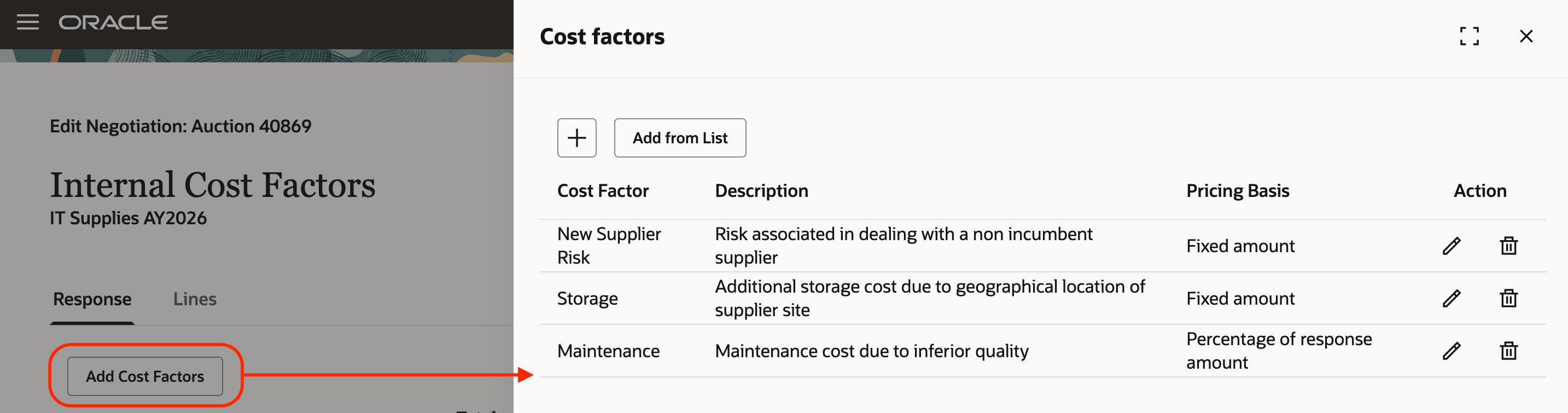This screenshot has height=413, width=1568.
Task: Click the Cost Factor column header
Action: 603,190
